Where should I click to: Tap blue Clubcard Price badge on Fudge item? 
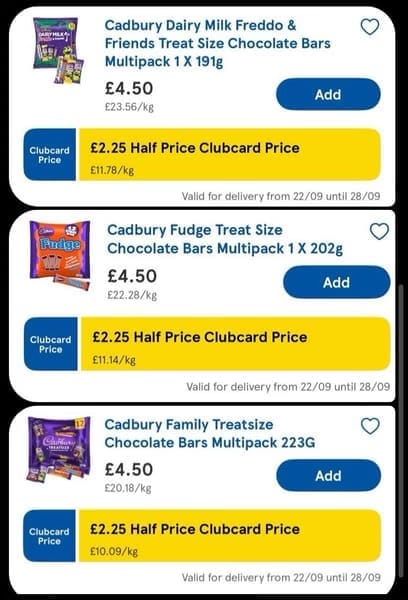click(x=51, y=344)
